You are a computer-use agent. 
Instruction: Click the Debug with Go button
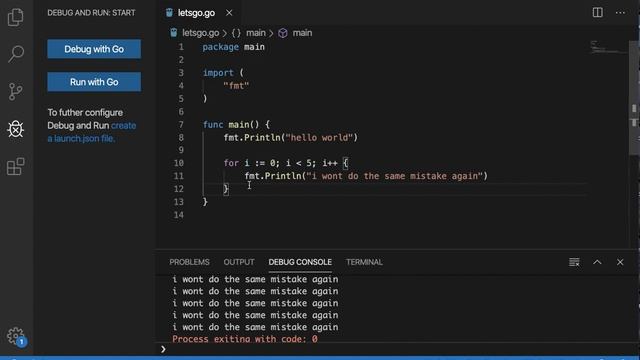(x=94, y=49)
